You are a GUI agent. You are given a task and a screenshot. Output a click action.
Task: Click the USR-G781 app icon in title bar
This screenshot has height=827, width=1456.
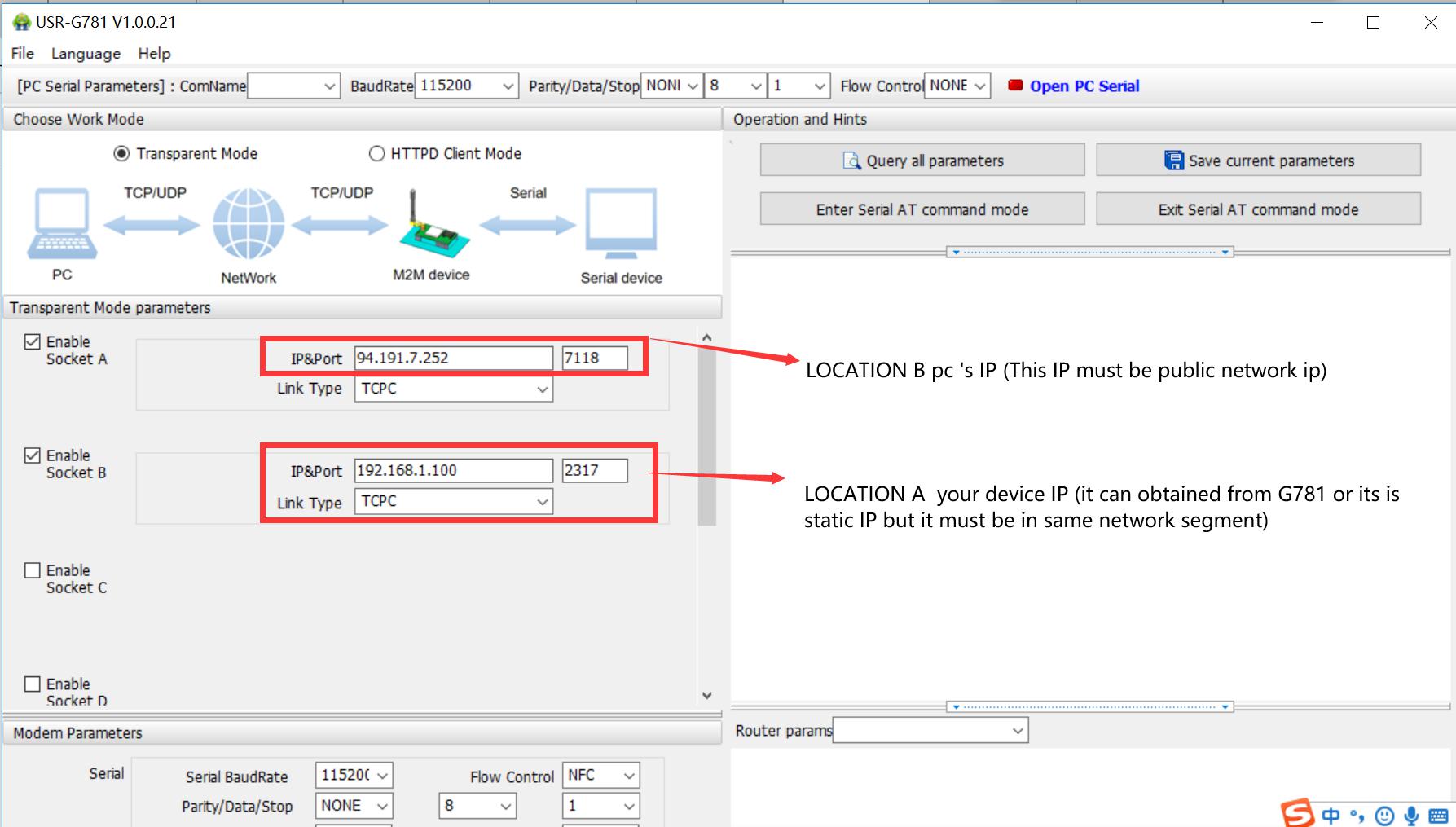coord(22,22)
